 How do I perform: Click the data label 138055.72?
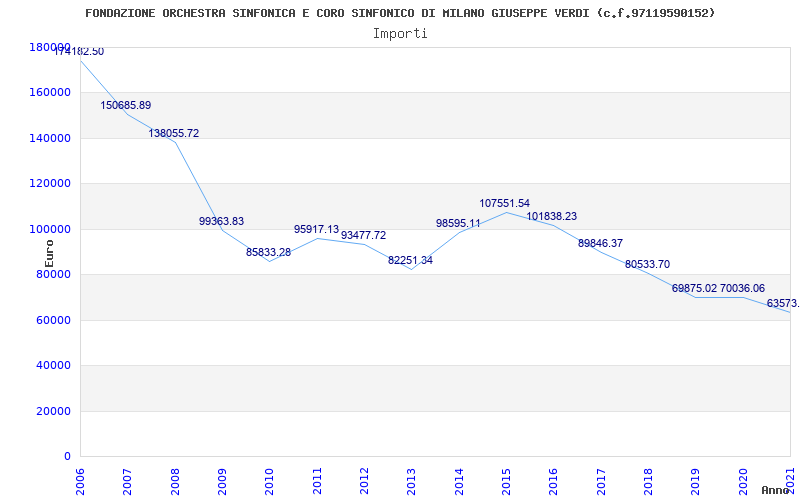click(173, 134)
